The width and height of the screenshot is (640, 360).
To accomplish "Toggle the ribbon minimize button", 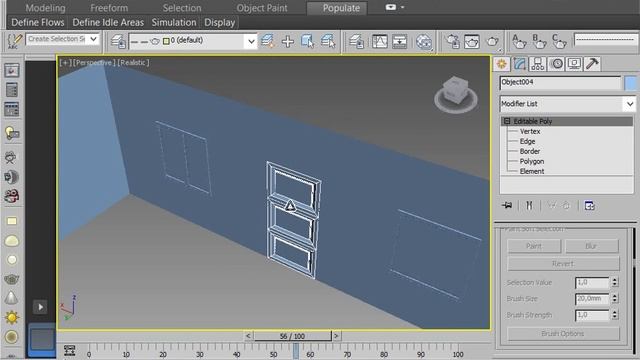I will pos(391,7).
